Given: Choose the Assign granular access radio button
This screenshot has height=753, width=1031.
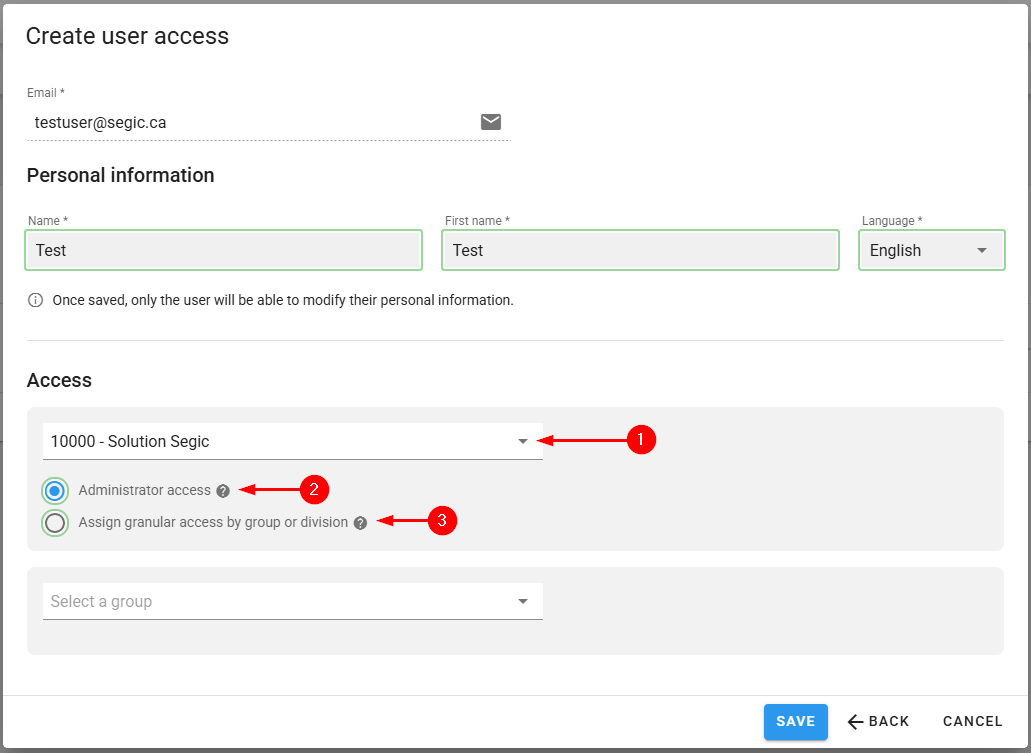Looking at the screenshot, I should [x=55, y=522].
